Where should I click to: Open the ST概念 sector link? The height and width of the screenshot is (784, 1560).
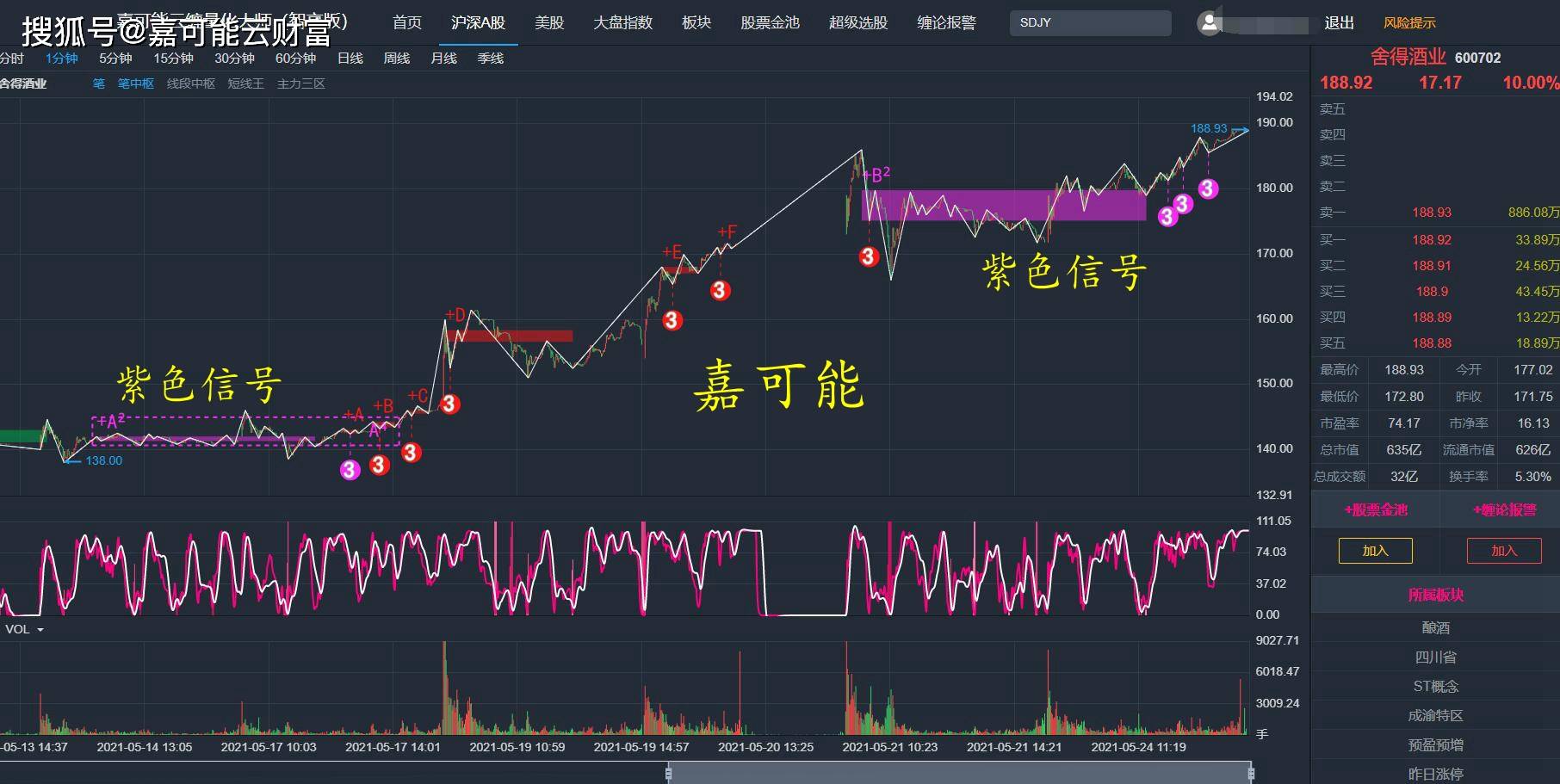(x=1436, y=687)
